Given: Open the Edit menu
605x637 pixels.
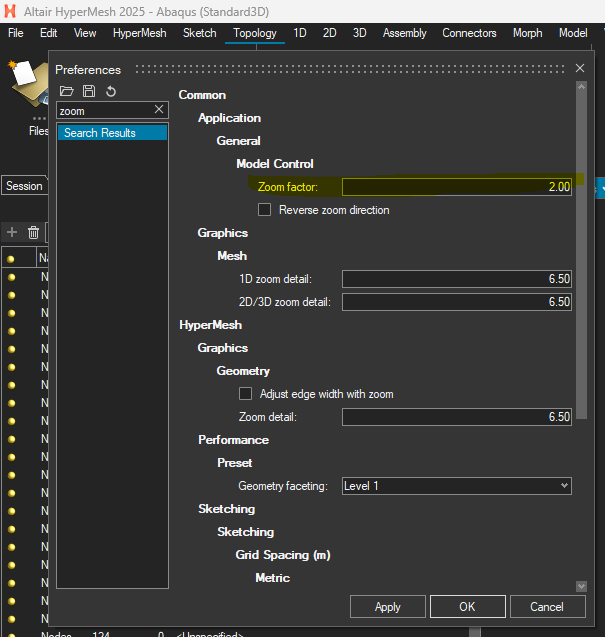Looking at the screenshot, I should tap(48, 33).
